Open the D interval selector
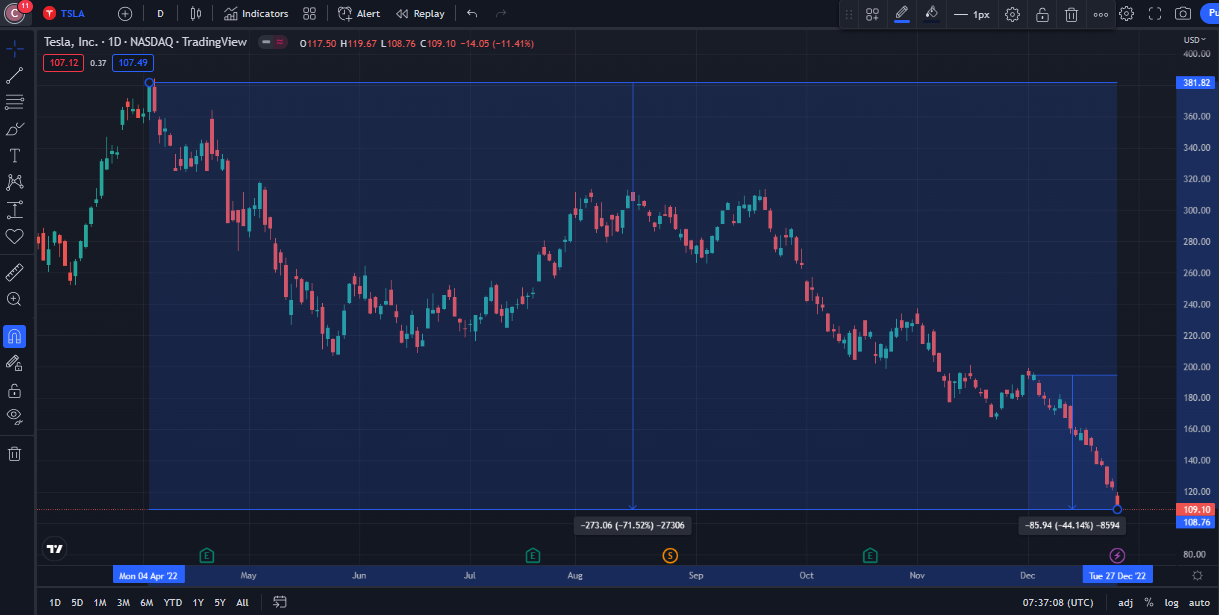The image size is (1219, 615). 160,14
